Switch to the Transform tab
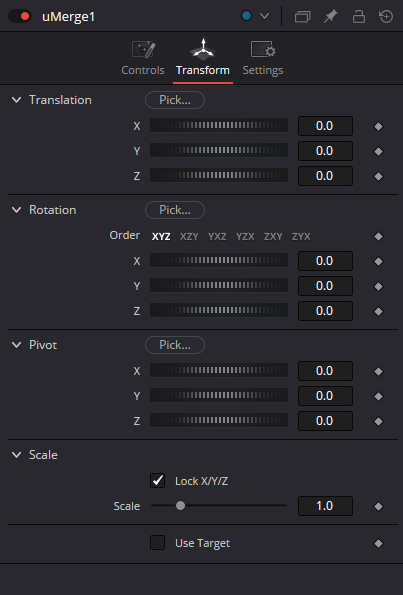403x595 pixels. (x=203, y=59)
